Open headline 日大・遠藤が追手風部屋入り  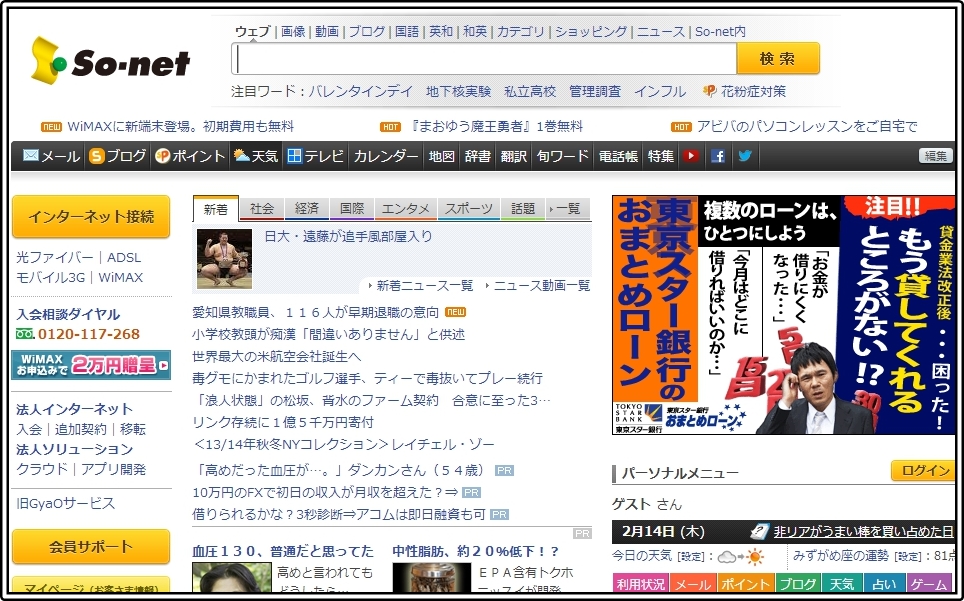349,237
